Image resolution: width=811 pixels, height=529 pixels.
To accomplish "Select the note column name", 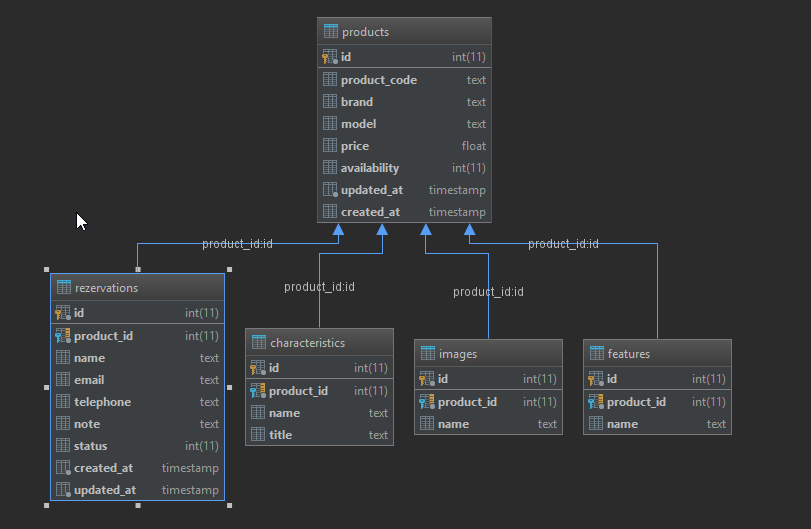I will click(87, 424).
